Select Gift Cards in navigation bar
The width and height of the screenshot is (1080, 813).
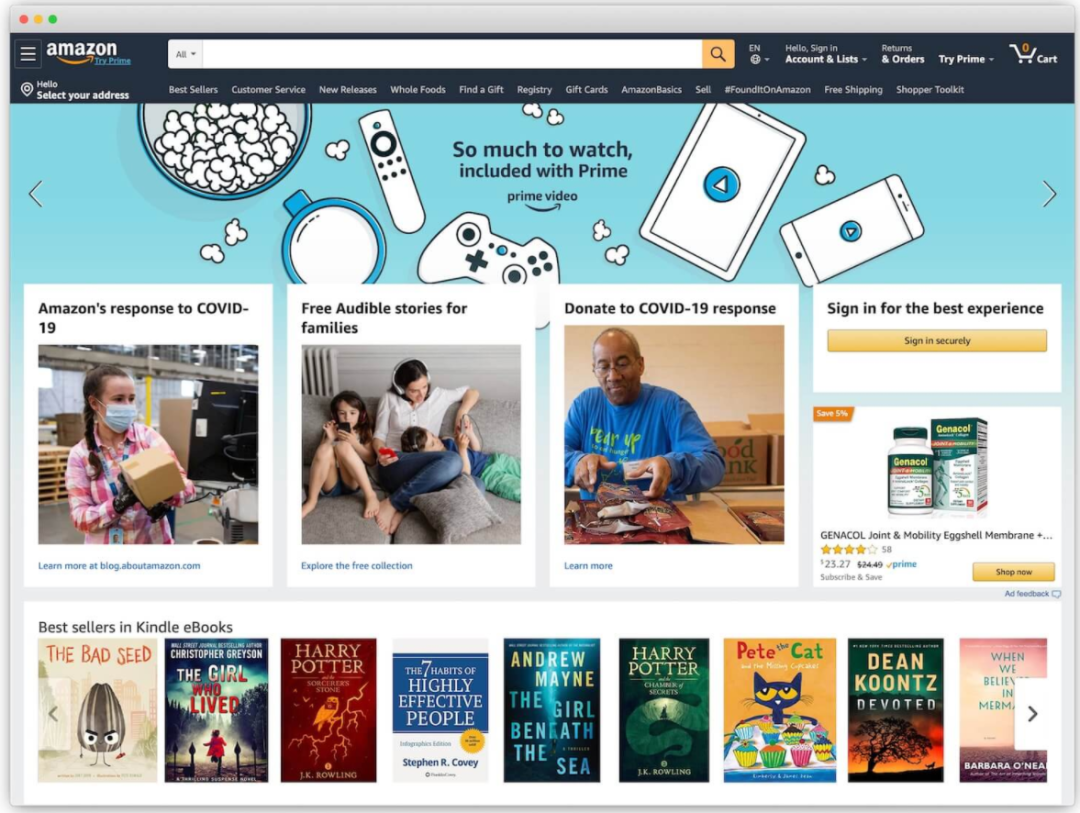[586, 90]
